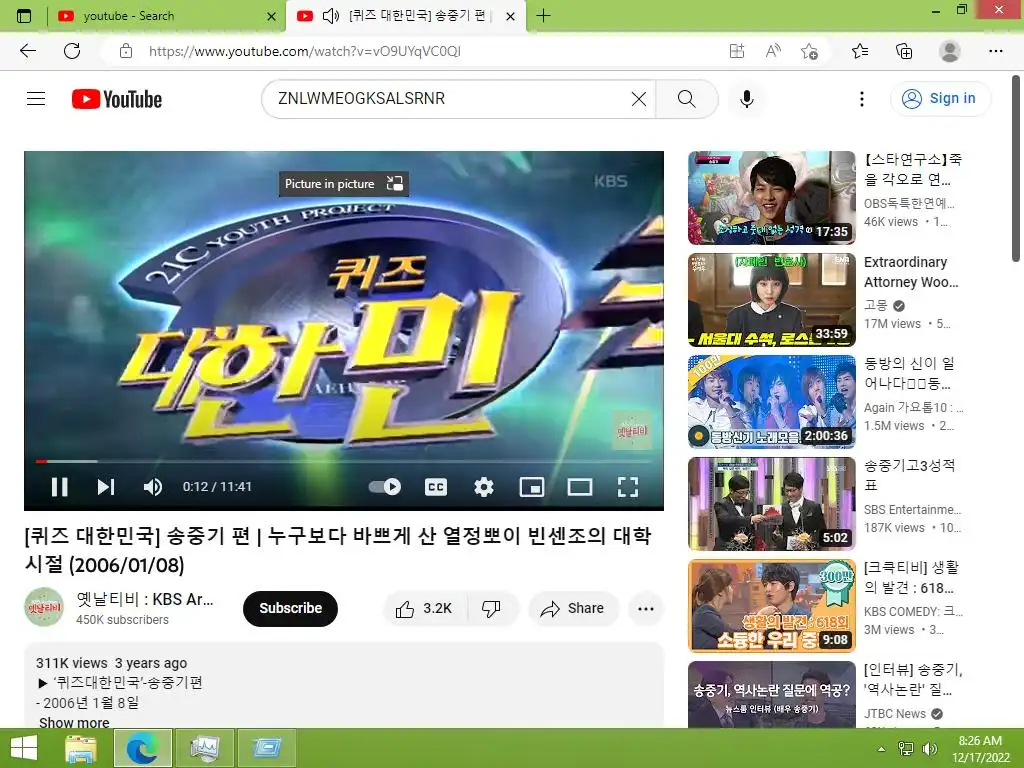Open the JTBC News 송중기 interview video
Image resolution: width=1024 pixels, height=768 pixels.
click(771, 695)
